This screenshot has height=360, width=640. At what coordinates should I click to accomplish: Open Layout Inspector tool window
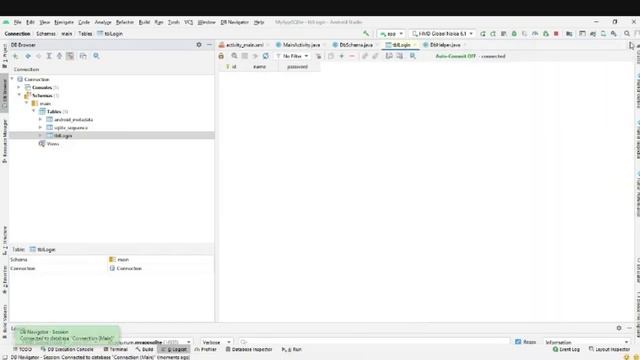[609, 349]
